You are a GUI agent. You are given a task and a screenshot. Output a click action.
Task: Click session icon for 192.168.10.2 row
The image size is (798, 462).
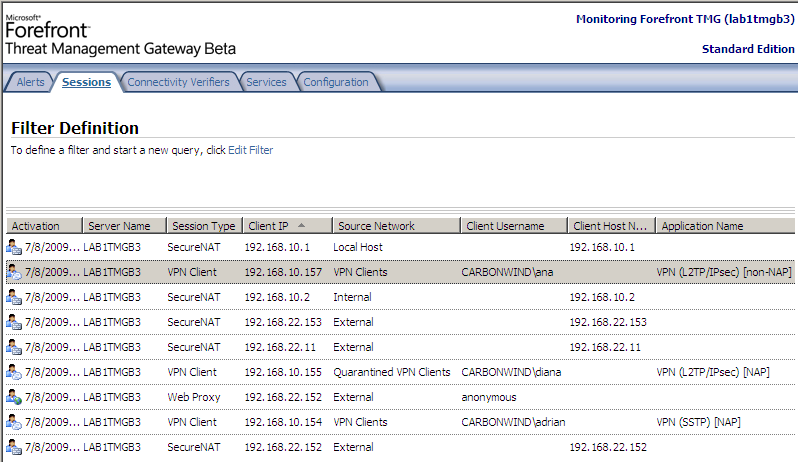click(x=14, y=297)
